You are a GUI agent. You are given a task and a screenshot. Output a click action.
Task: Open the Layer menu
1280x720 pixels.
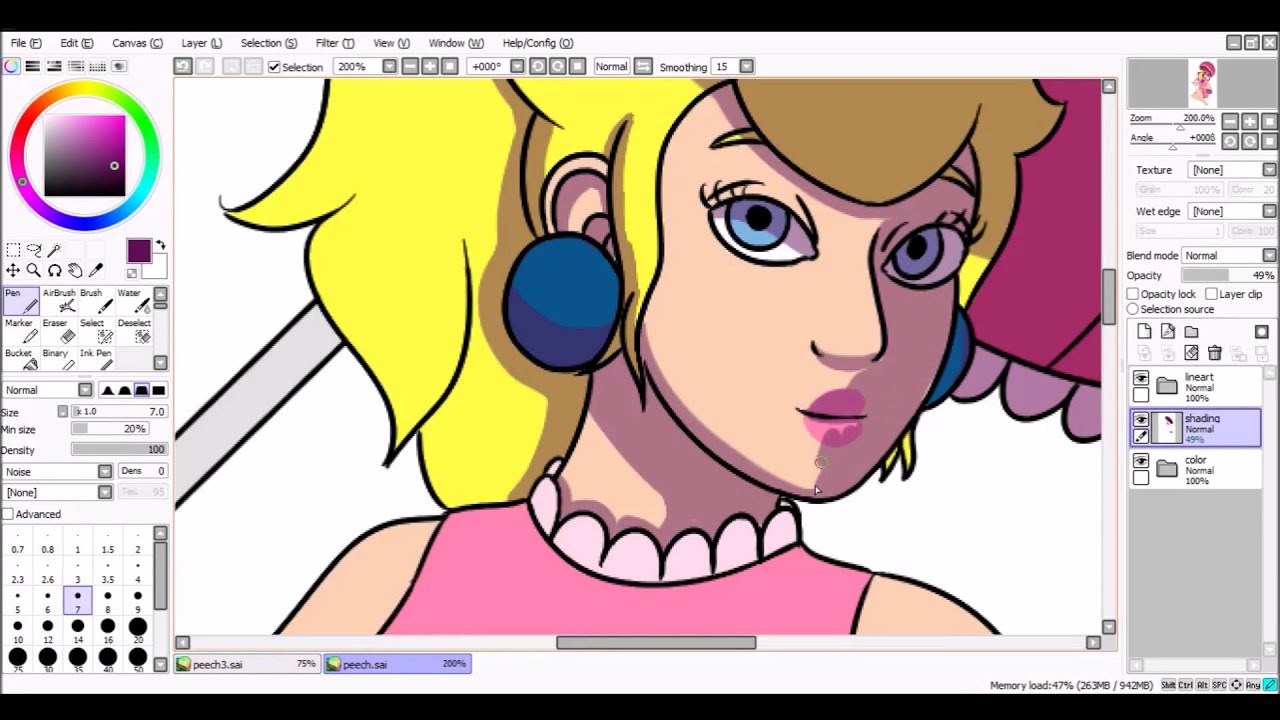tap(201, 43)
